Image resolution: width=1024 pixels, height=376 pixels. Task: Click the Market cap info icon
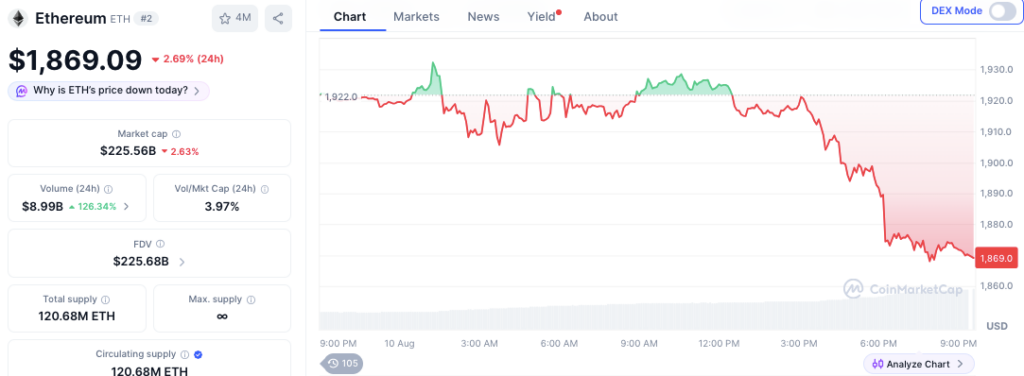(x=176, y=134)
